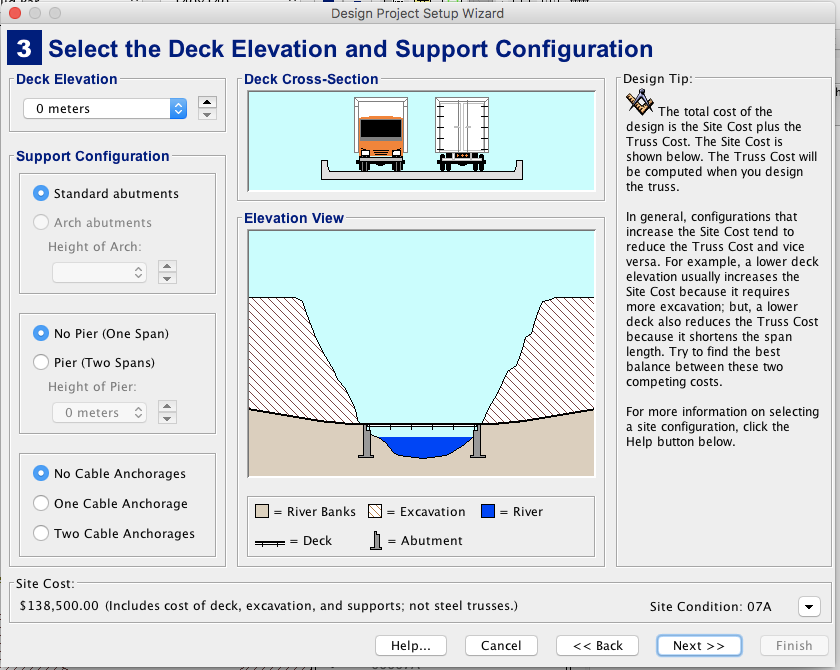The width and height of the screenshot is (840, 670).
Task: Click the compass Design Tip icon
Action: click(640, 102)
